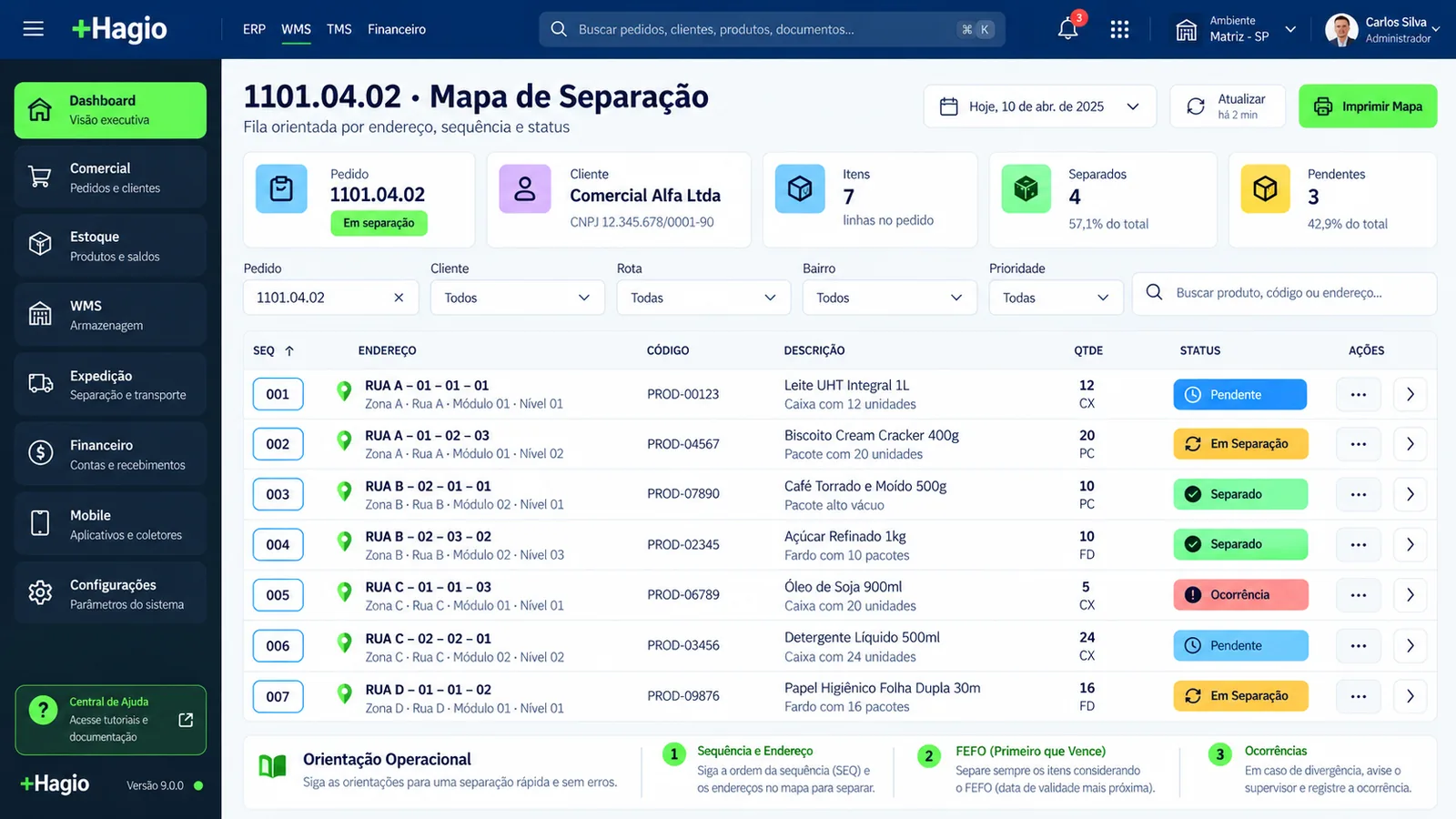Open the date picker Hoje, 10 de abr. de 2025
This screenshot has height=819, width=1456.
pos(1040,106)
